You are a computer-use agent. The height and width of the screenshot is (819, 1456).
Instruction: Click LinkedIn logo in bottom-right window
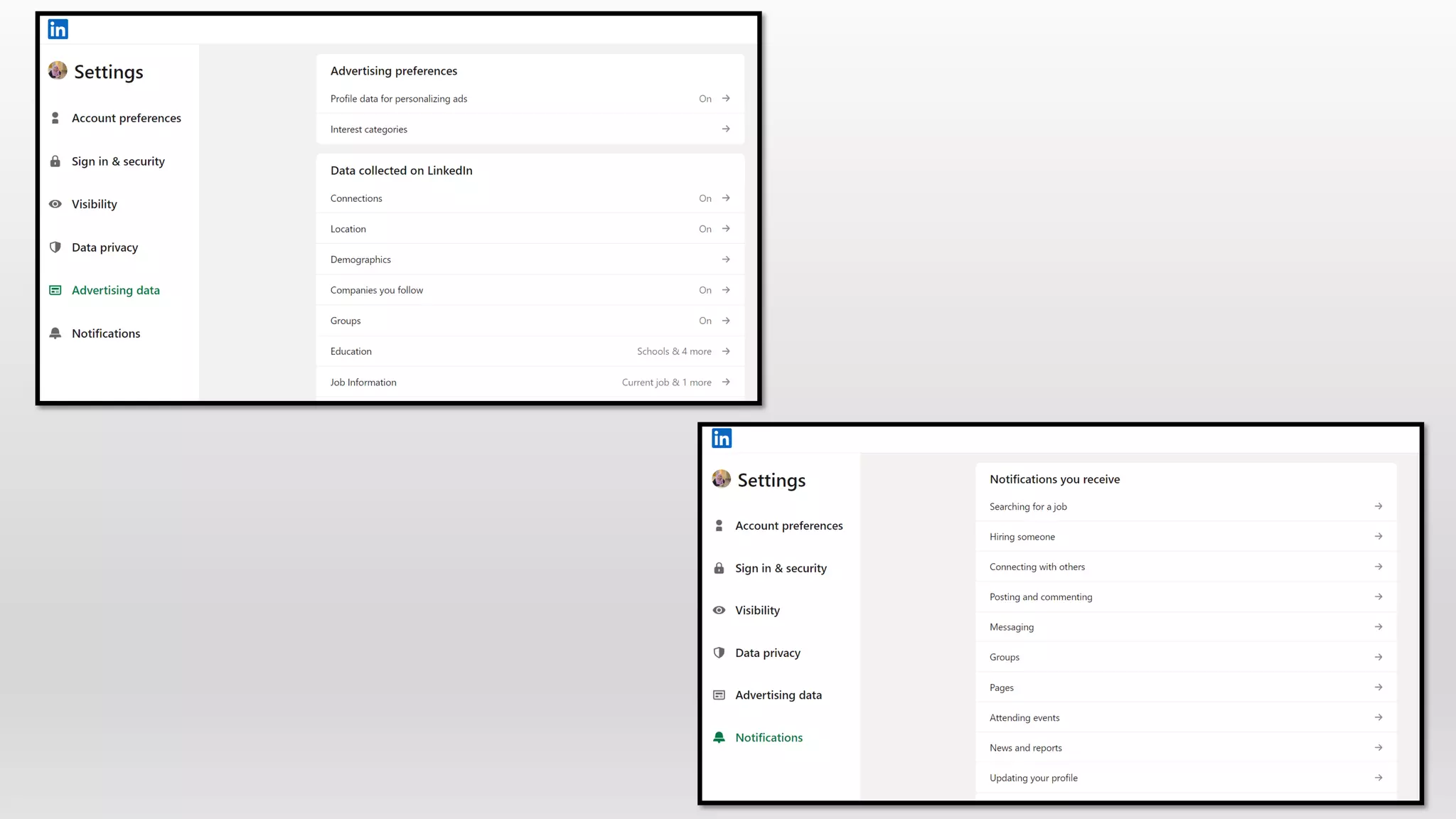(721, 438)
